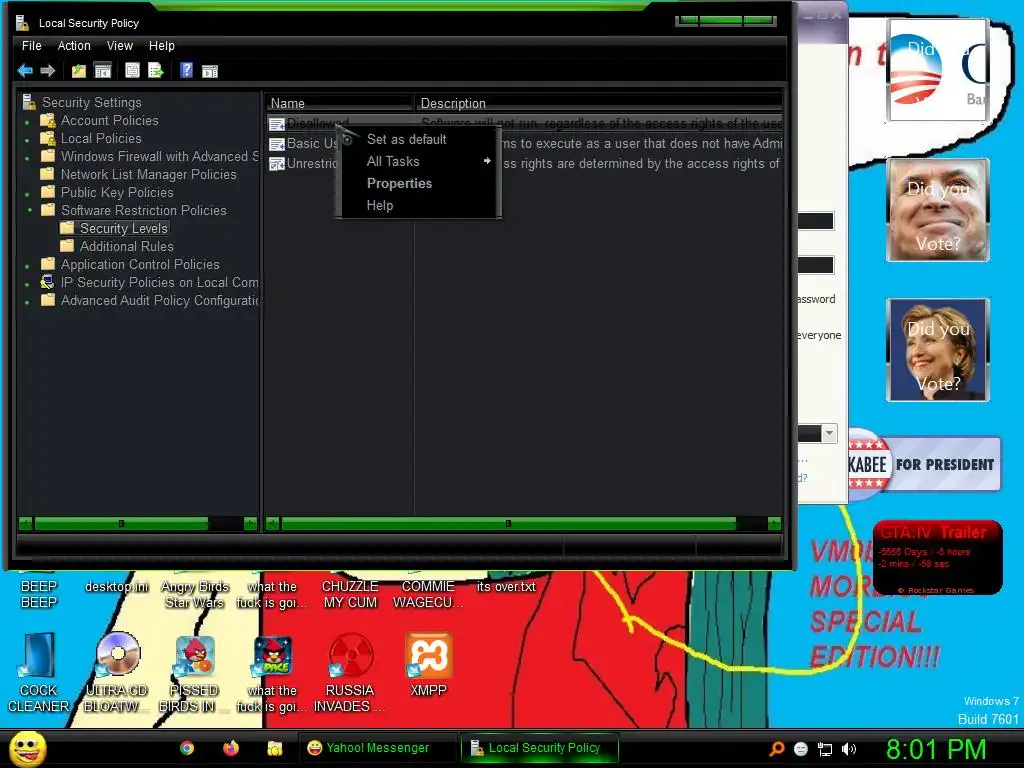Click the Export List toolbar icon
Viewport: 1024px width, 768px height.
tap(155, 71)
